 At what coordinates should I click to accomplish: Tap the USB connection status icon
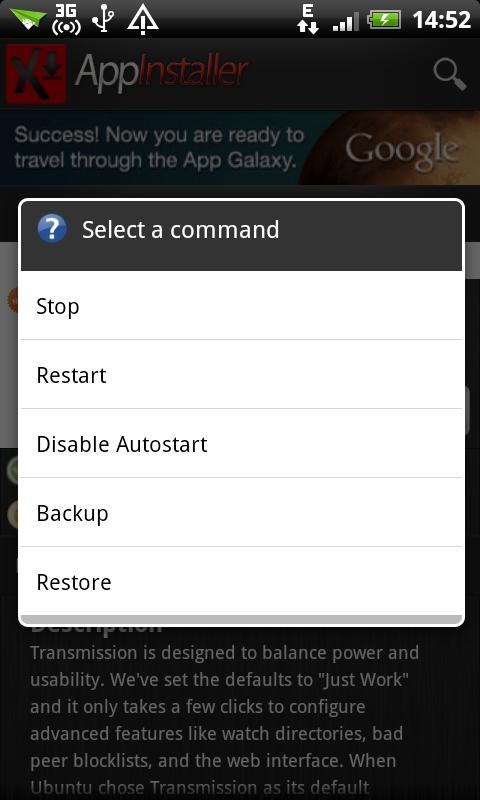click(x=104, y=20)
